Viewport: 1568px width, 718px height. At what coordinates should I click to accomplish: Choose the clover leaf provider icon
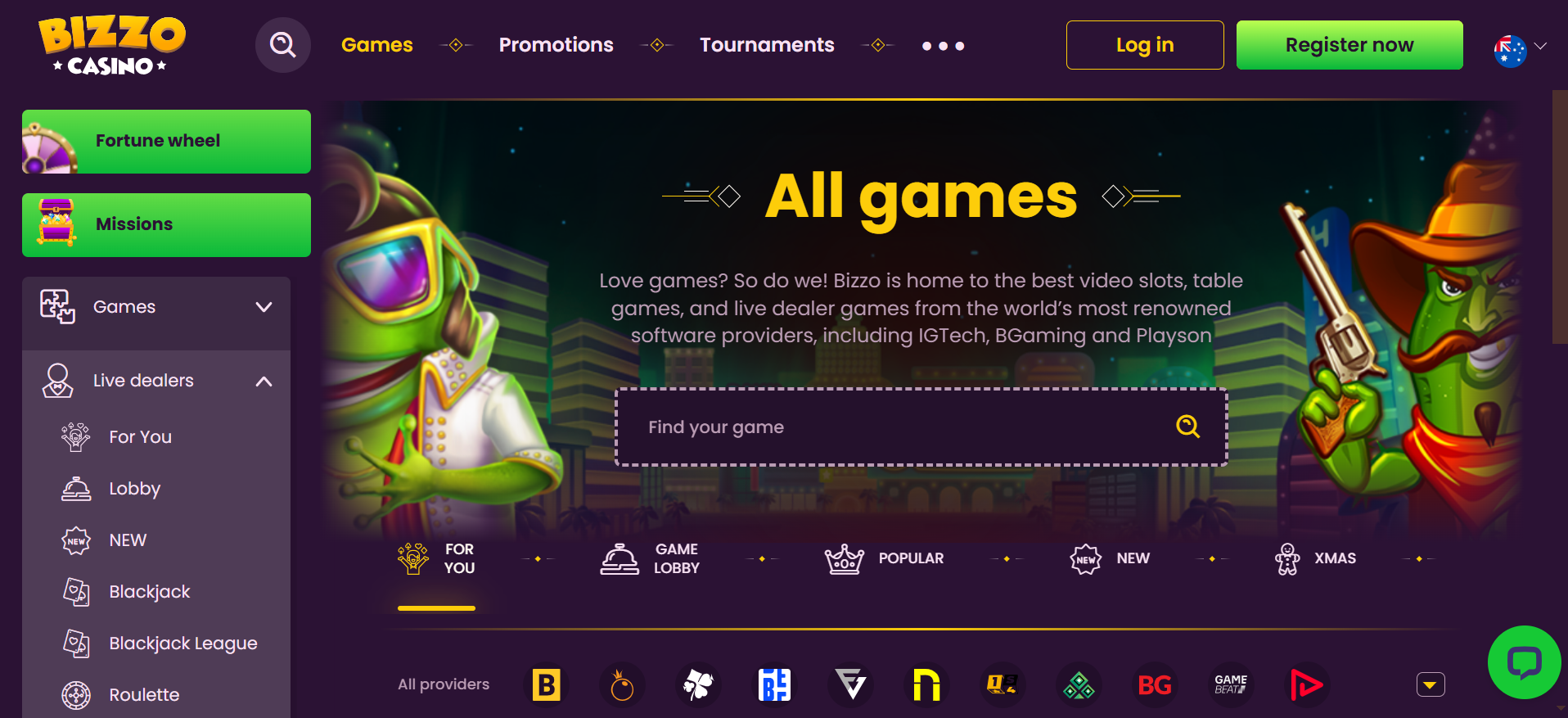pos(698,684)
